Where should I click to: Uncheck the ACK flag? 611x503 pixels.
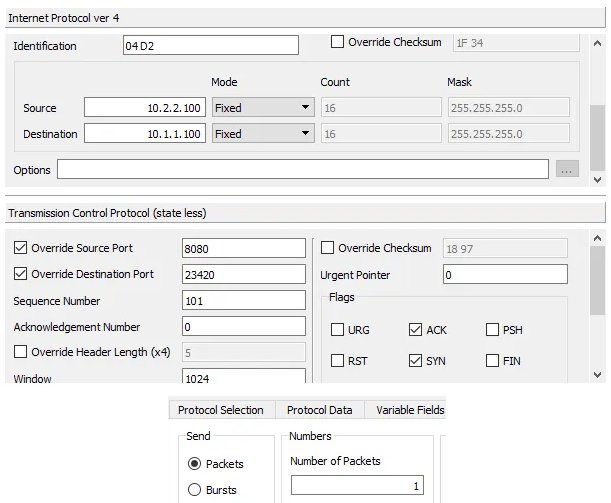tap(415, 330)
